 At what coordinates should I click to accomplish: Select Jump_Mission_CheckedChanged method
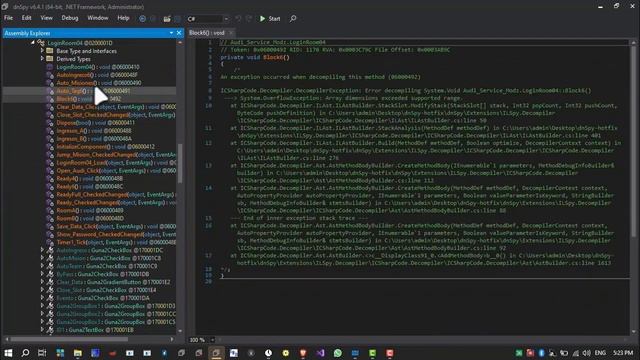coord(116,155)
